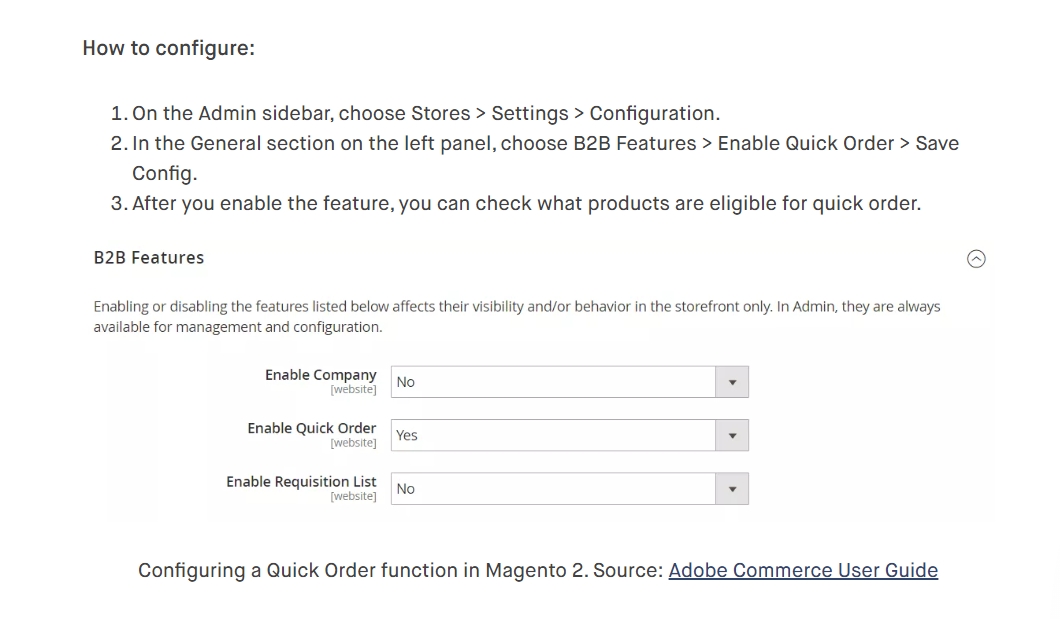The height and width of the screenshot is (619, 1060).
Task: Click the B2B Features section heading
Action: [x=149, y=258]
